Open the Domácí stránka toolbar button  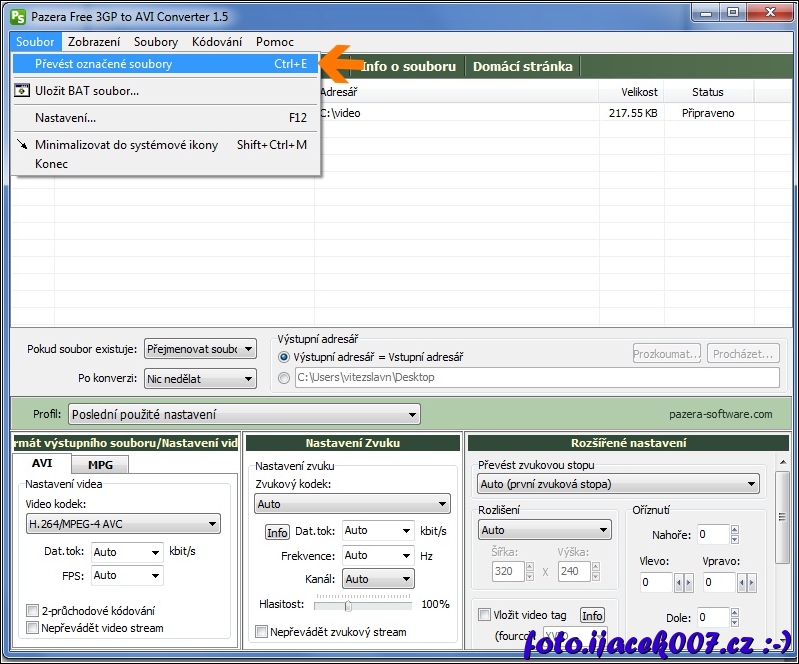[x=522, y=66]
